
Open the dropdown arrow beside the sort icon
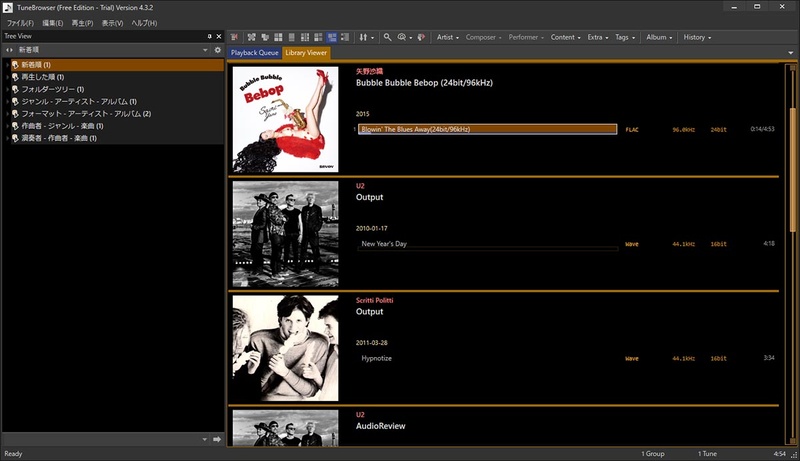tap(372, 38)
